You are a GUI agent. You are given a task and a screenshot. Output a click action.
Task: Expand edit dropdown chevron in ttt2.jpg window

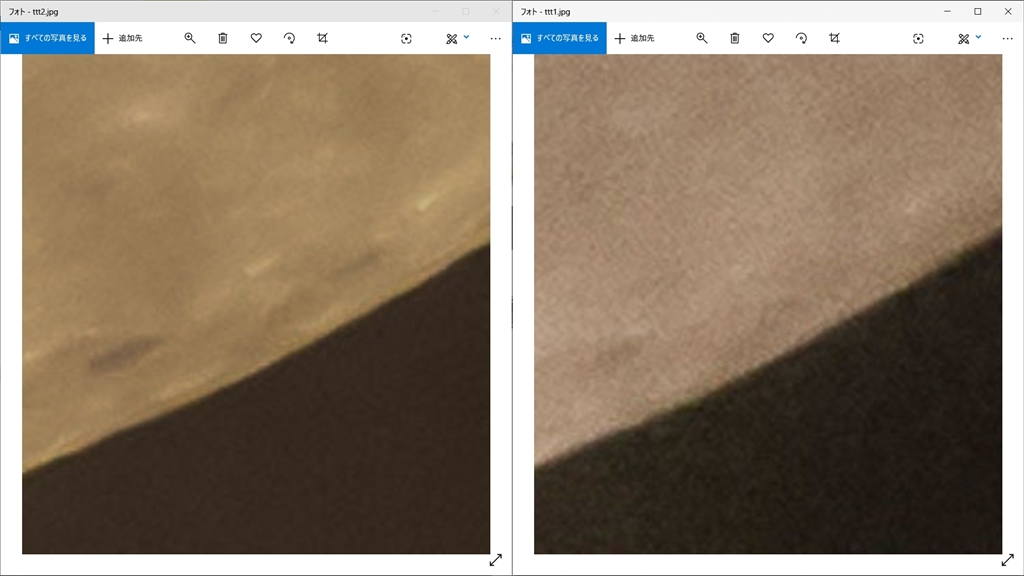[x=466, y=37]
